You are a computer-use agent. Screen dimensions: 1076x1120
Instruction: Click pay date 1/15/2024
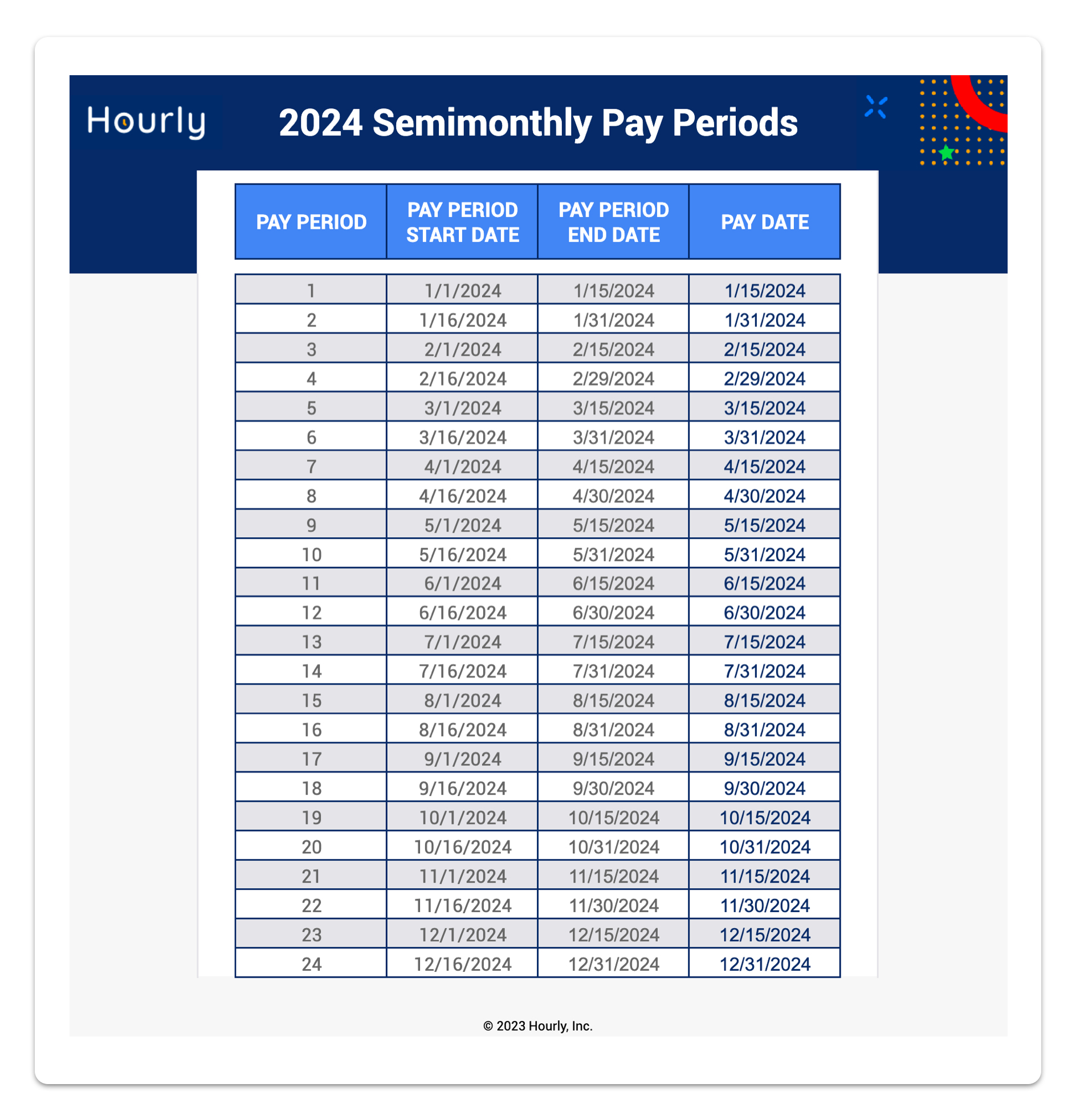coord(764,291)
